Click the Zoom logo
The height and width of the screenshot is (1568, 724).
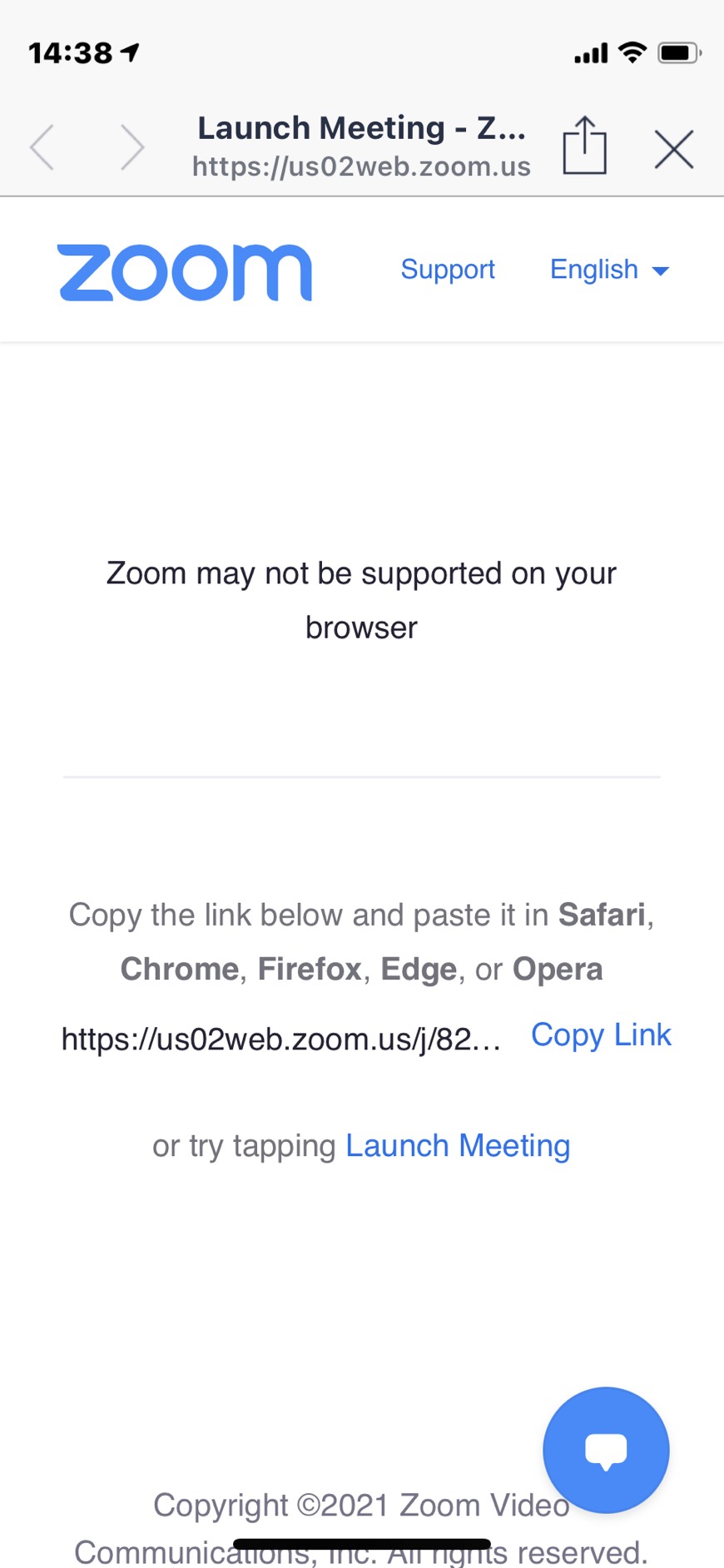coord(185,272)
